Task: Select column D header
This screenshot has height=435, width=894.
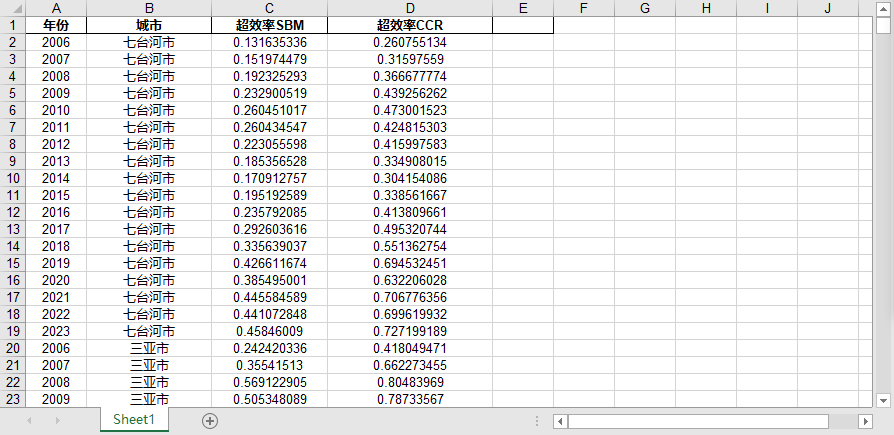Action: [410, 8]
